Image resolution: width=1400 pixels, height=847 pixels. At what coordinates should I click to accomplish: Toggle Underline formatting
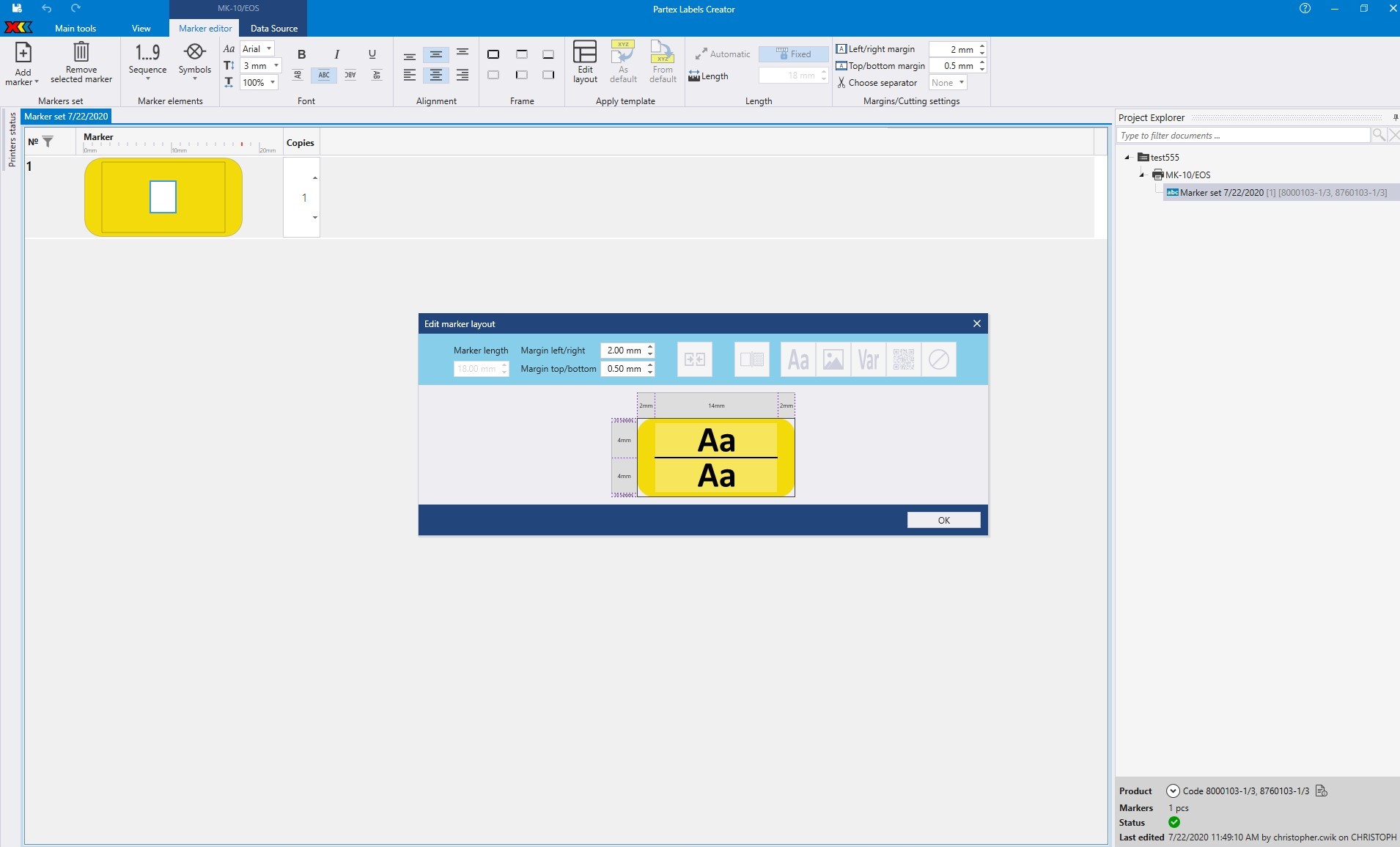tap(372, 54)
